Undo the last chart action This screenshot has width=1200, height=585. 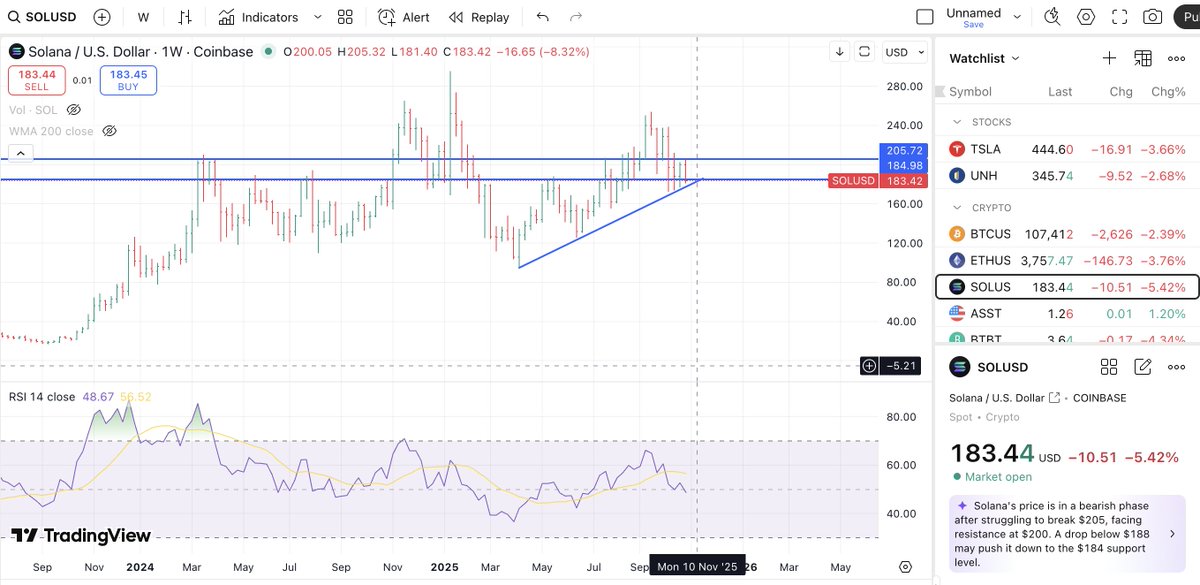[542, 17]
